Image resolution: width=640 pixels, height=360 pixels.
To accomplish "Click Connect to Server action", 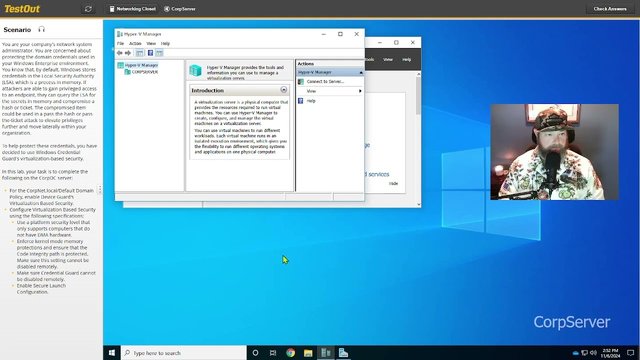I will point(325,82).
